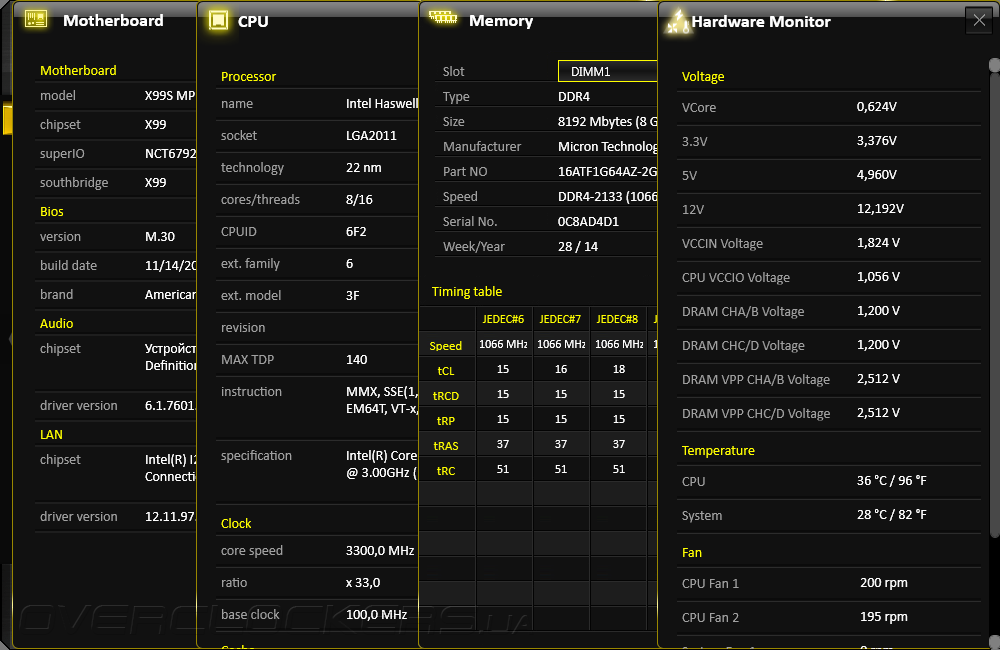Click CPU temperature 36 °C / 96 °F
This screenshot has width=1000, height=650.
[892, 480]
